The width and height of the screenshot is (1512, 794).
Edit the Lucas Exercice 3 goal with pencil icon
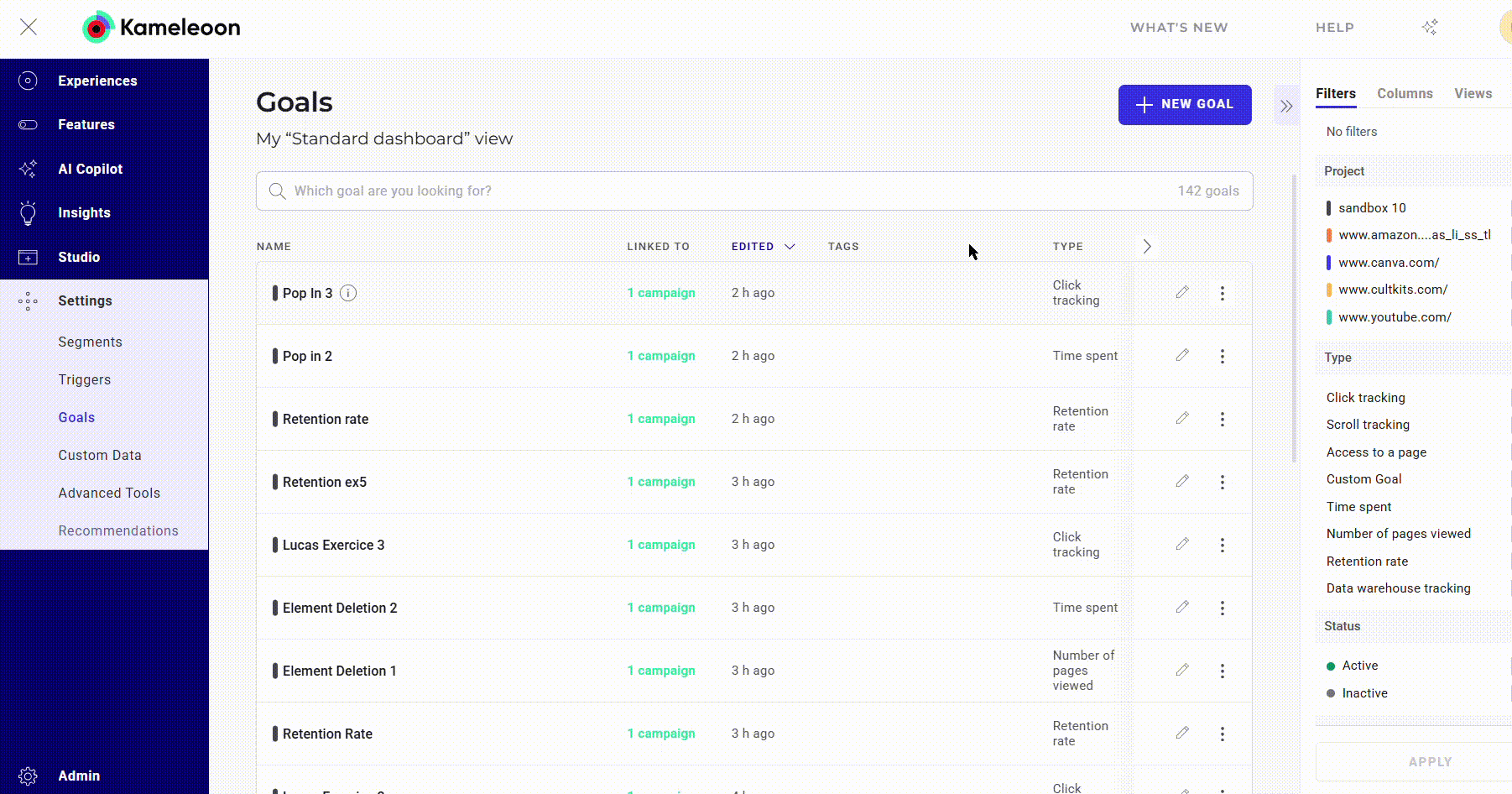[x=1182, y=544]
